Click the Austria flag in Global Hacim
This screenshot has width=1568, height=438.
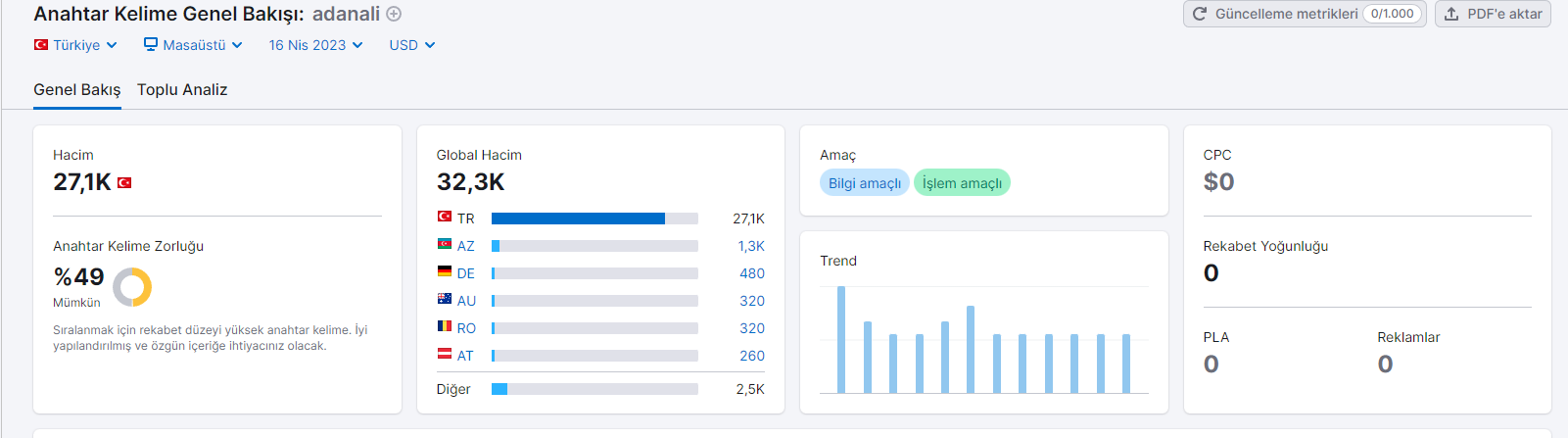pyautogui.click(x=445, y=354)
